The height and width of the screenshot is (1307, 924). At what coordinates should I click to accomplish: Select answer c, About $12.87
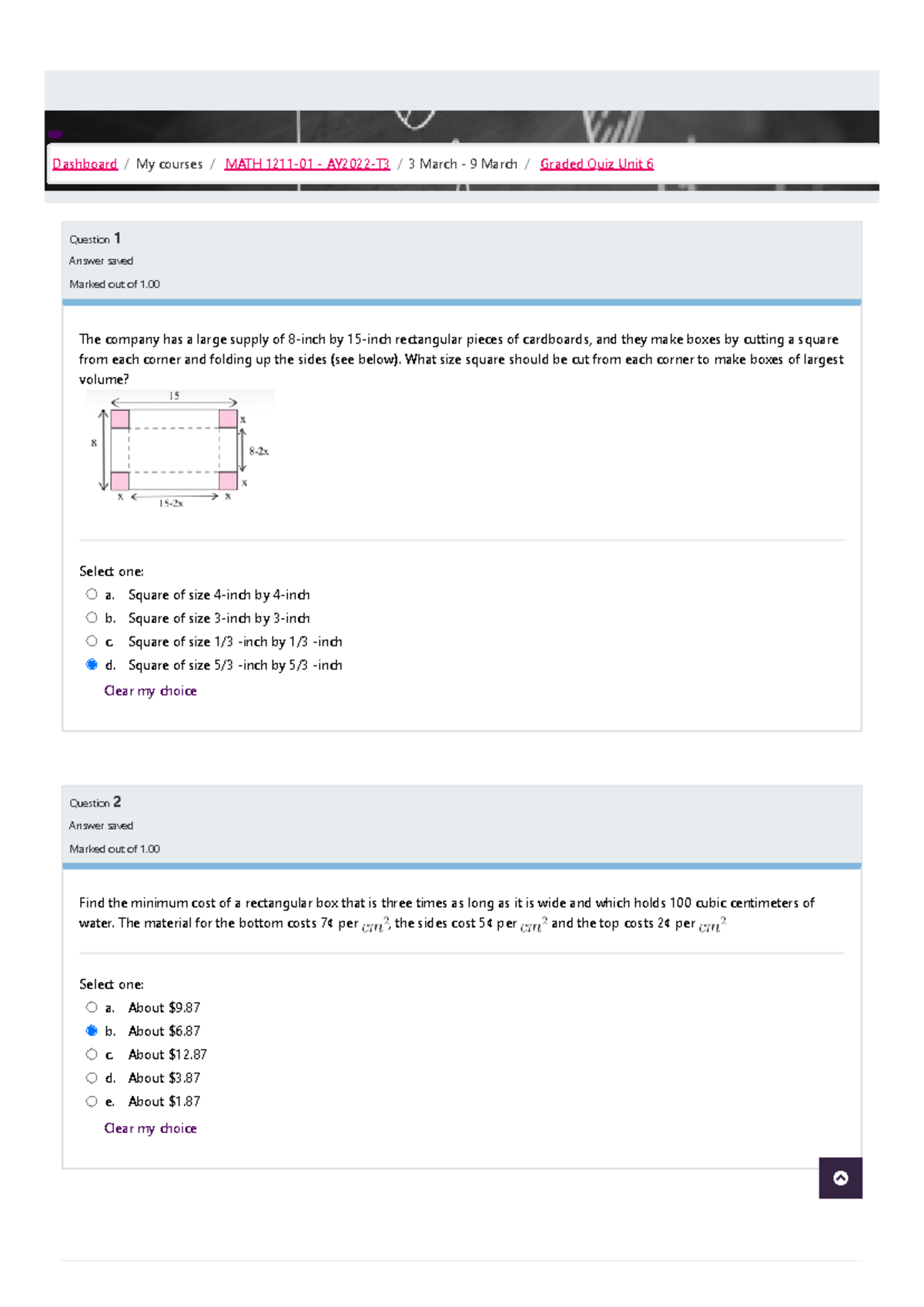(x=92, y=1054)
